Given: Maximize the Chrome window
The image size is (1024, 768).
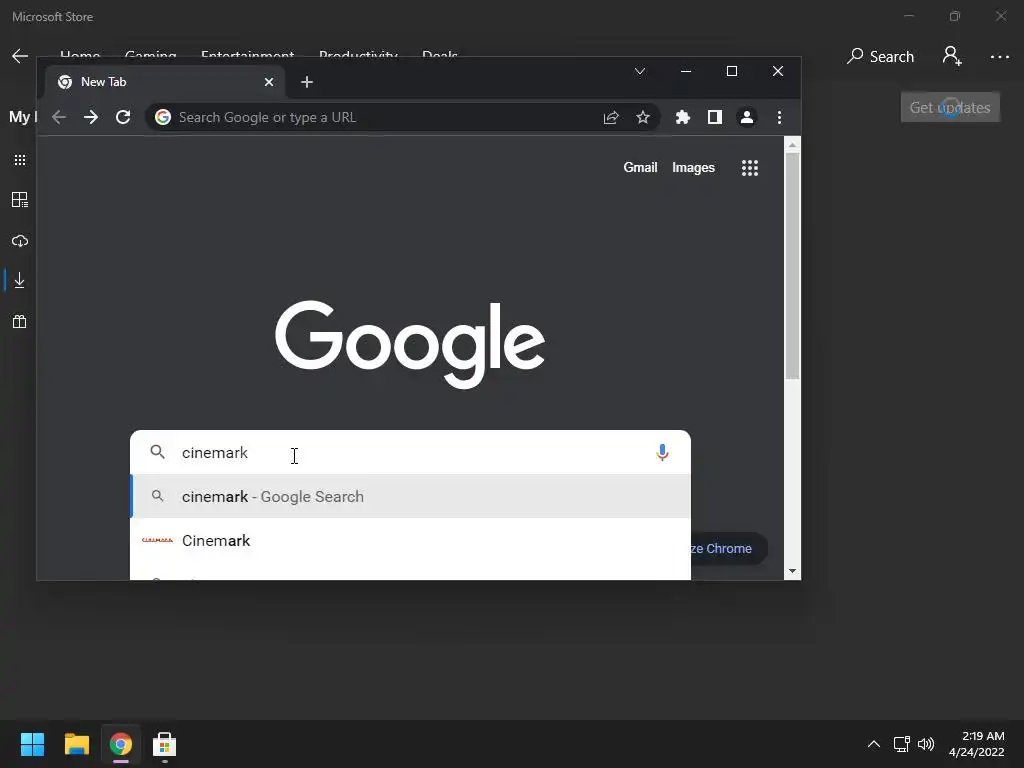Looking at the screenshot, I should (731, 71).
